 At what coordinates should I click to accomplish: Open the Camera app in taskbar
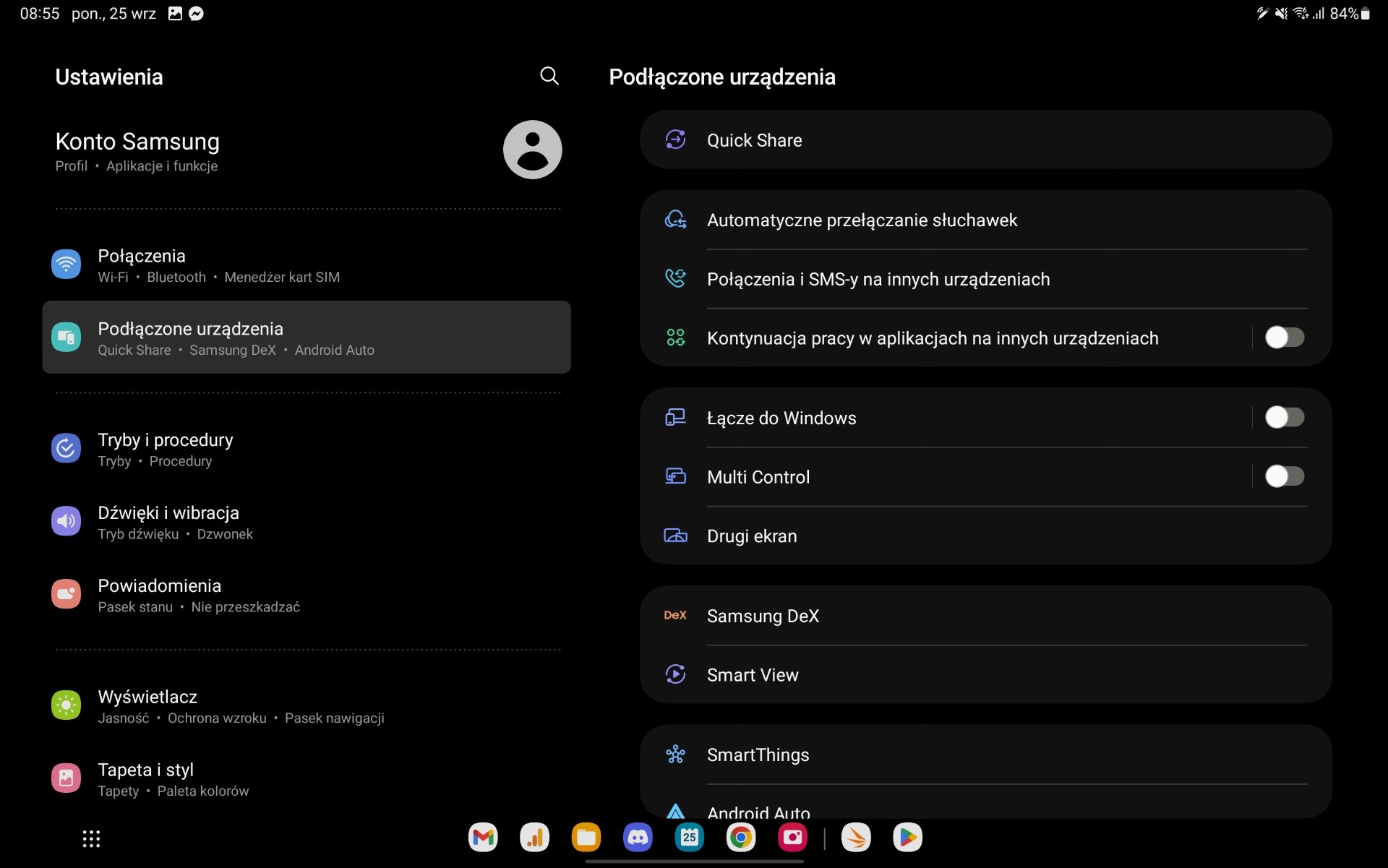[793, 838]
